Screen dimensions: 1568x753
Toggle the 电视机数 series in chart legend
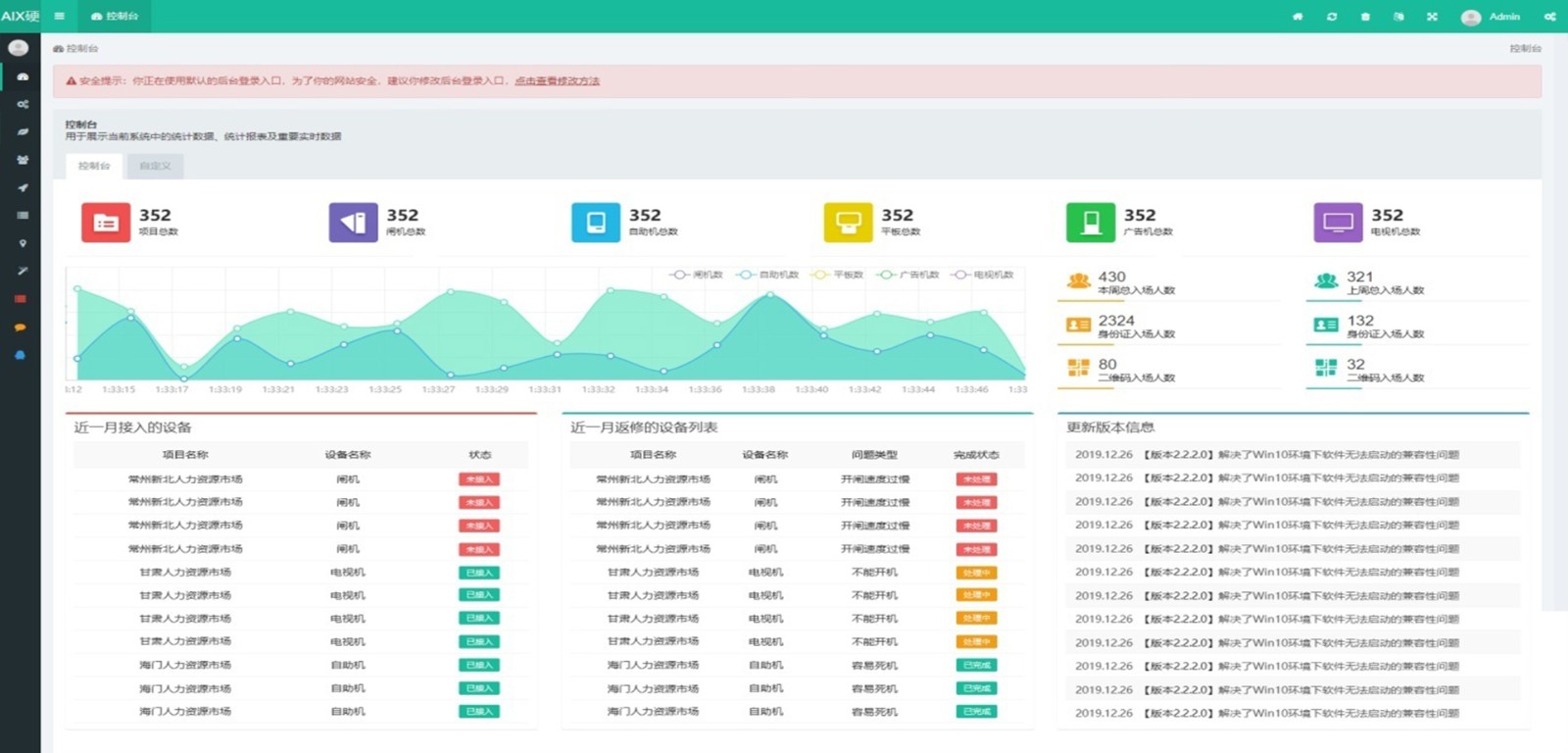pyautogui.click(x=983, y=275)
